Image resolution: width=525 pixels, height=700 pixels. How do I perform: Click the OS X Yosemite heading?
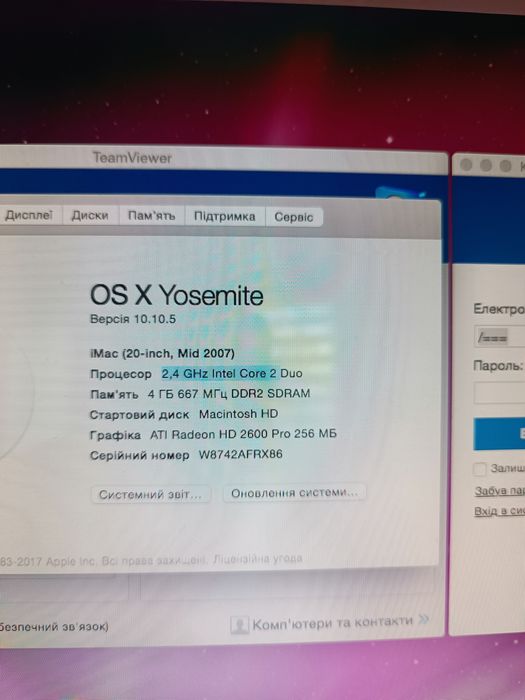point(177,295)
